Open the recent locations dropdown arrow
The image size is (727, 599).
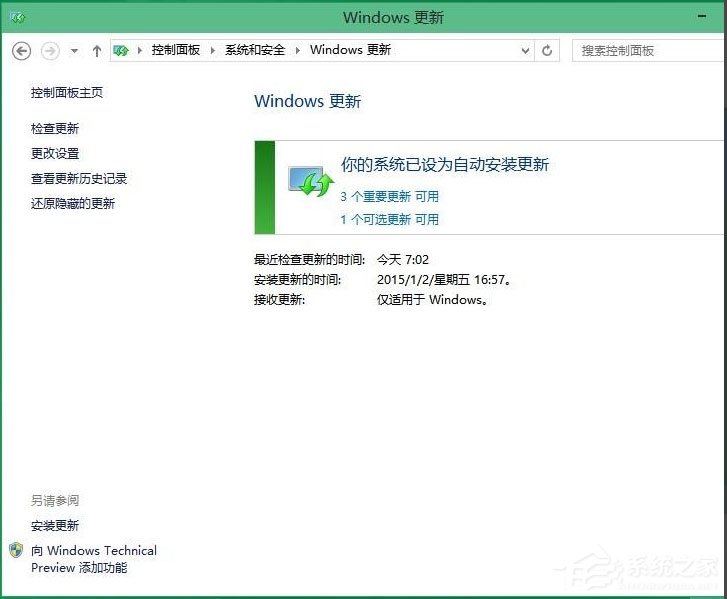pyautogui.click(x=74, y=51)
